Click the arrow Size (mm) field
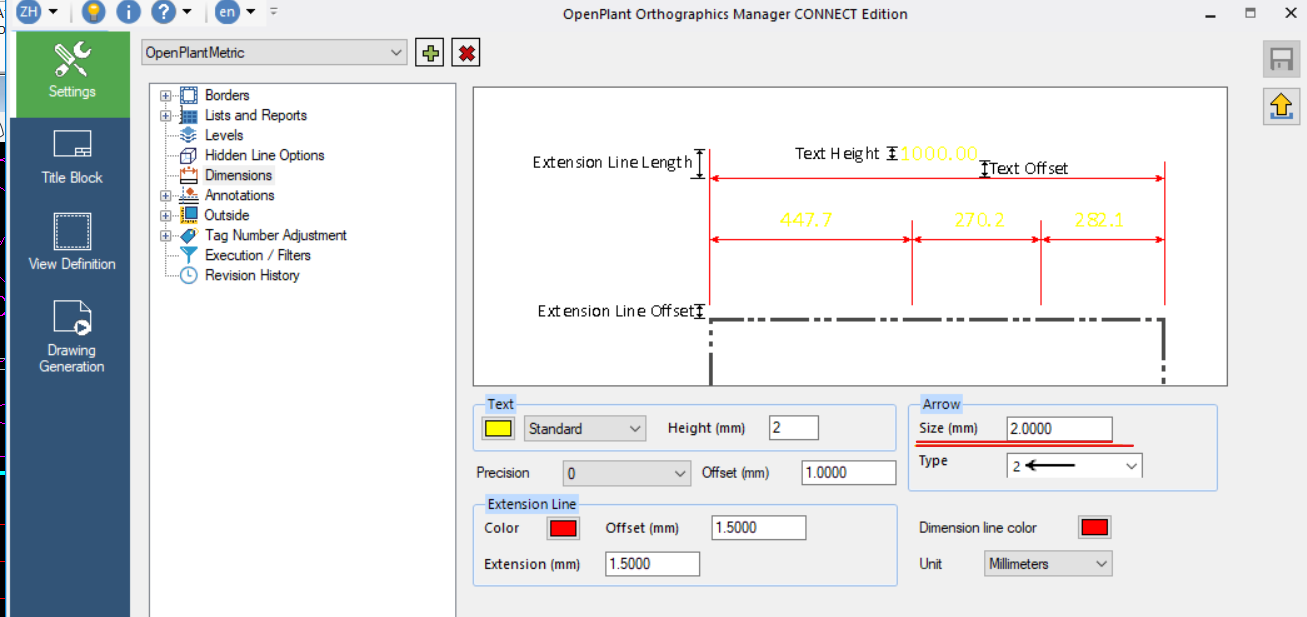The width and height of the screenshot is (1307, 617). (x=1059, y=429)
